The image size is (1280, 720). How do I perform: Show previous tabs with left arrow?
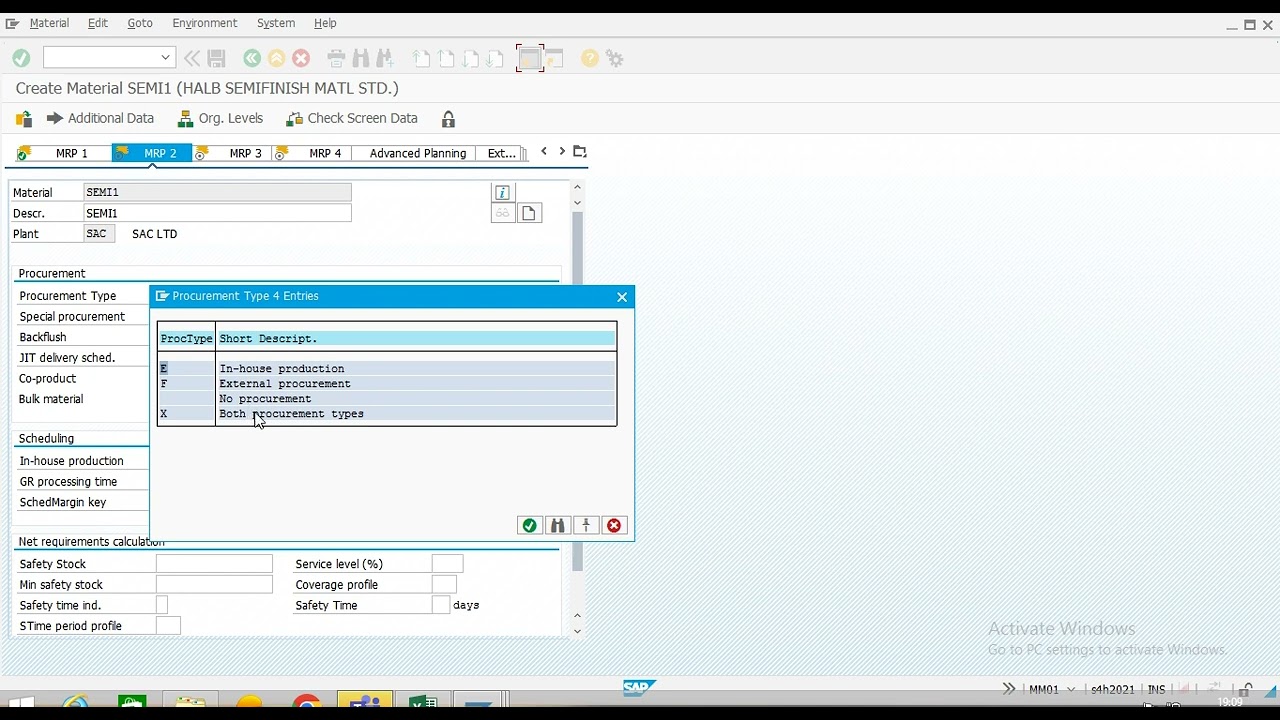(x=544, y=152)
